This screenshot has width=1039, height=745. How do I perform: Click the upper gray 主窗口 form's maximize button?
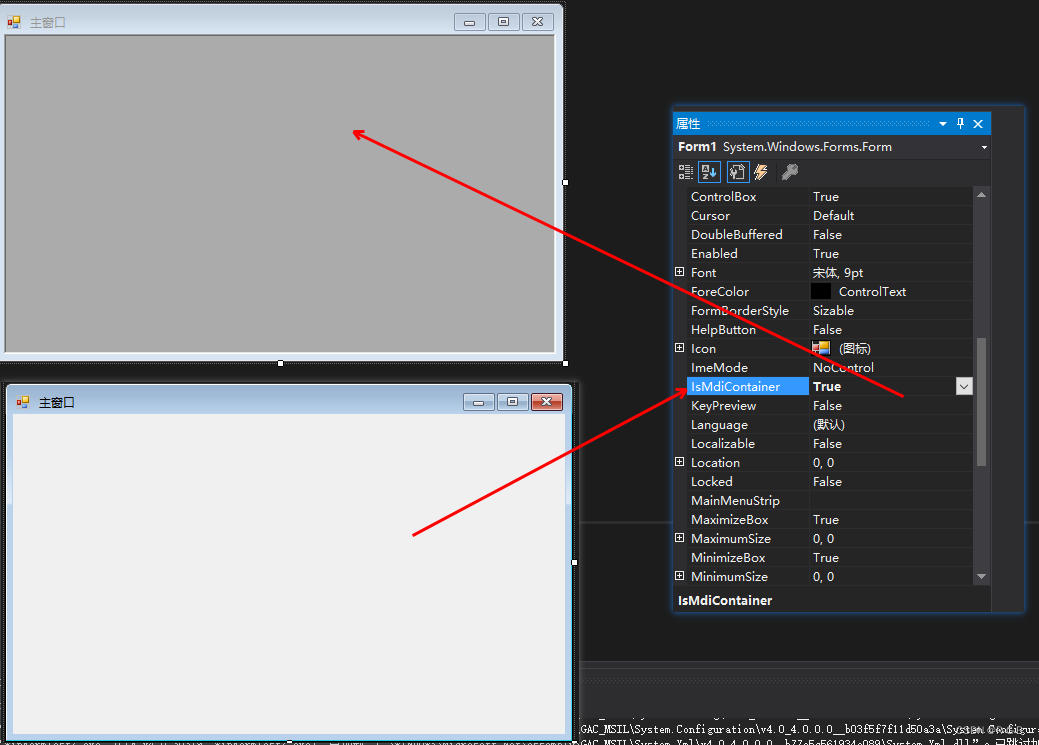[504, 22]
